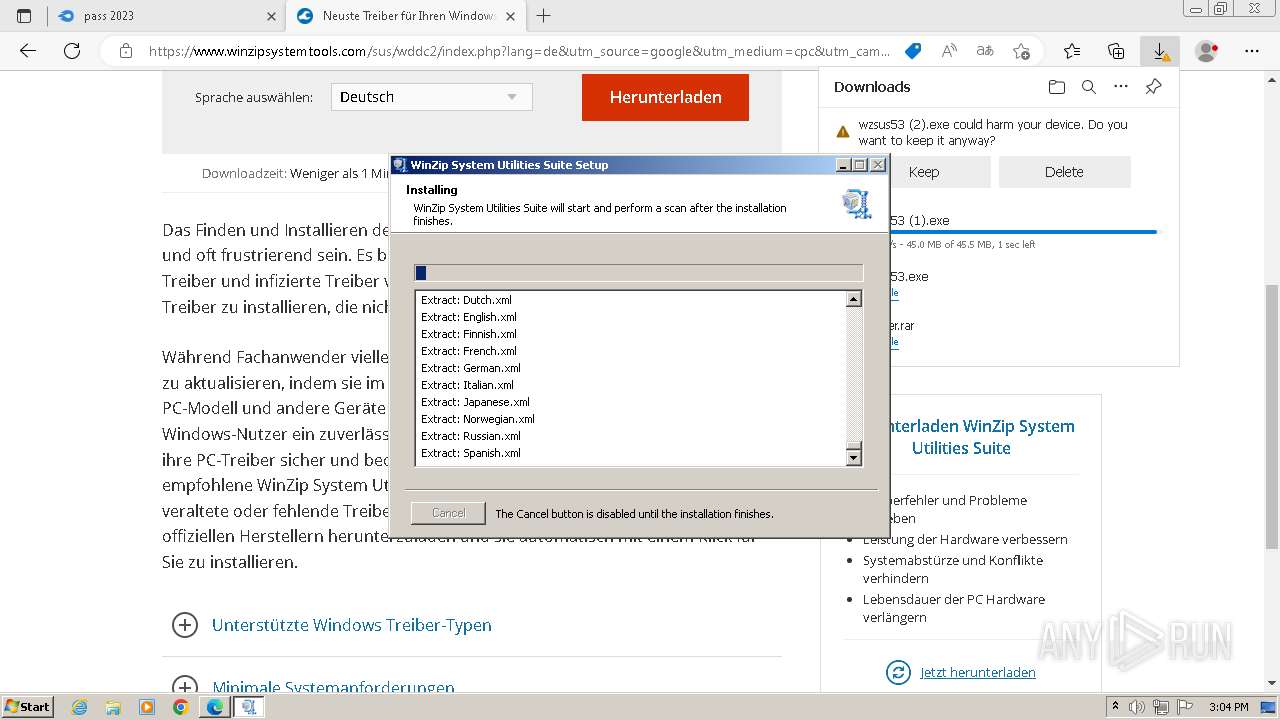This screenshot has height=720, width=1280.
Task: Click the installer package icon in setup header
Action: pos(856,203)
